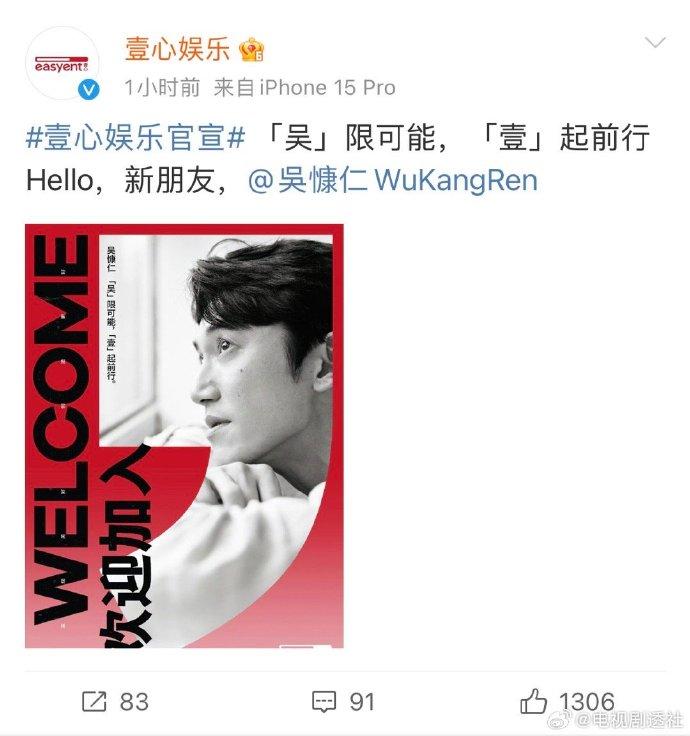Tap the blue verified V badge
Viewport: 690px width, 736px height.
[x=89, y=89]
